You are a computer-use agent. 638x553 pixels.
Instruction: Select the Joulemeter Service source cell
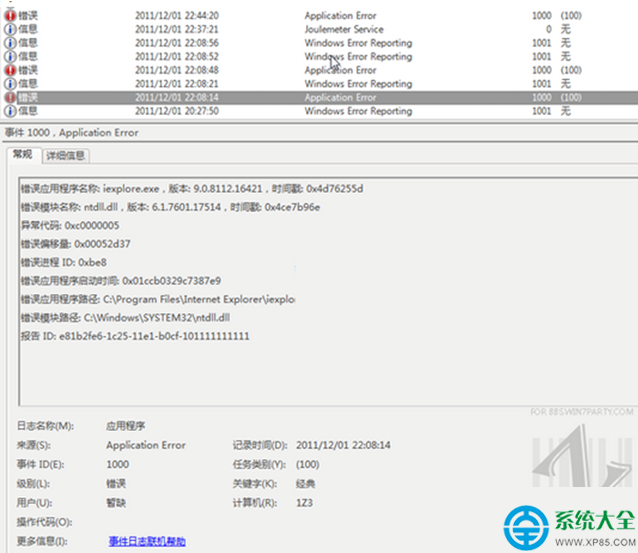click(344, 29)
